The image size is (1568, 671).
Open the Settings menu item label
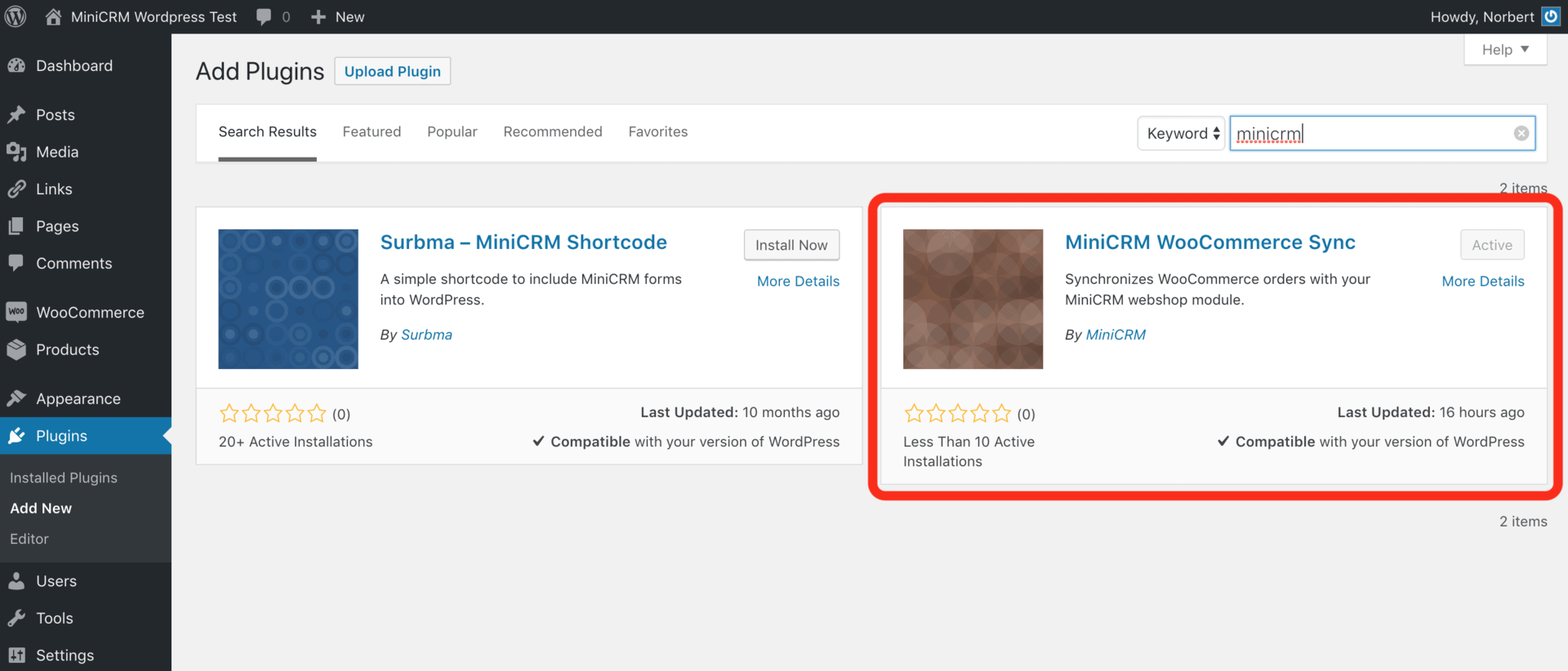point(65,655)
